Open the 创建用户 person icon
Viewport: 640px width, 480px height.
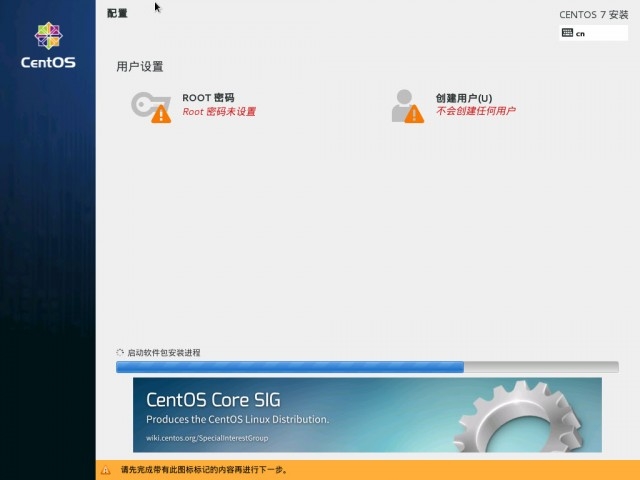point(407,106)
